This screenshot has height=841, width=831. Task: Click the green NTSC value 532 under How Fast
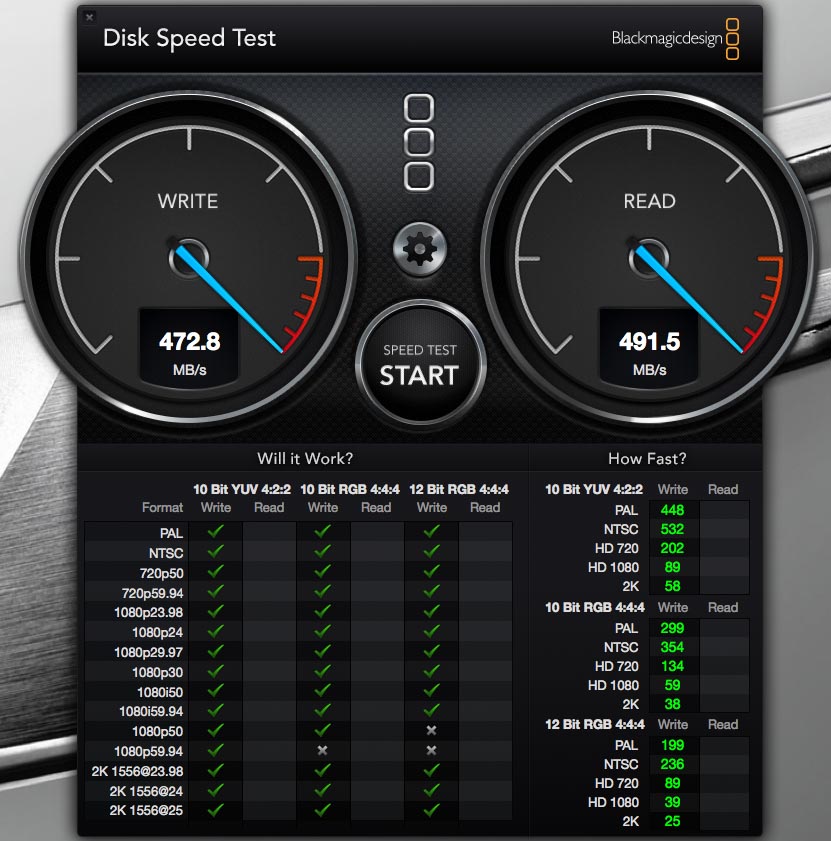[672, 529]
